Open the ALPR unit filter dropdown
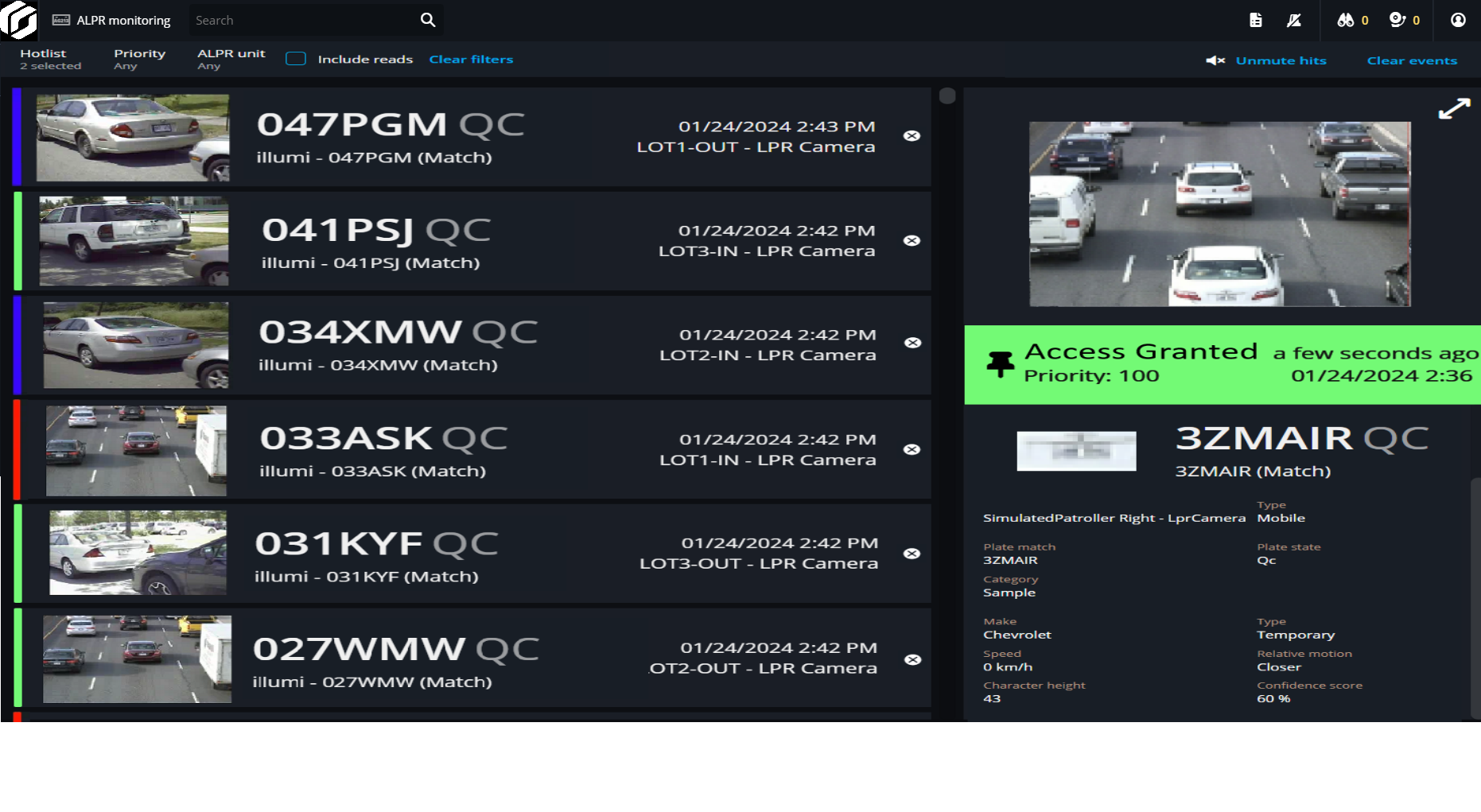Image resolution: width=1481 pixels, height=812 pixels. click(x=231, y=59)
